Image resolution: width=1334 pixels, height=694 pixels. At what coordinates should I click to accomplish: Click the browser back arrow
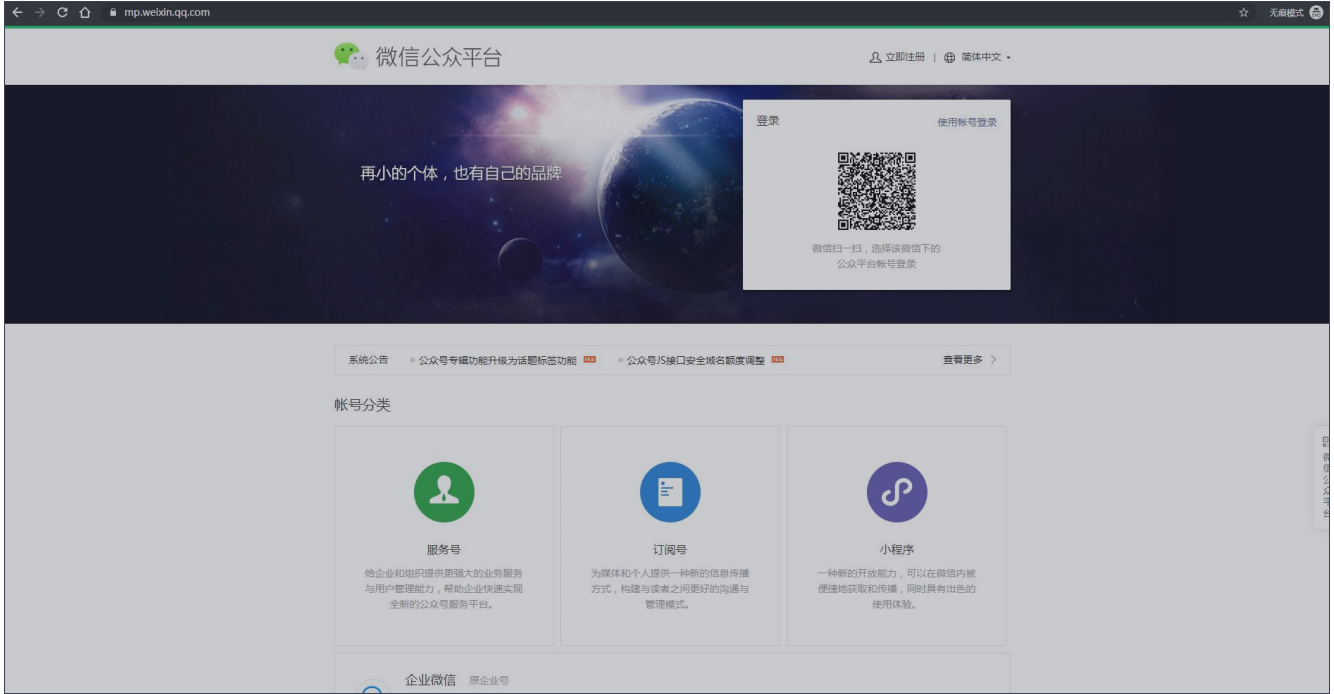click(x=17, y=12)
